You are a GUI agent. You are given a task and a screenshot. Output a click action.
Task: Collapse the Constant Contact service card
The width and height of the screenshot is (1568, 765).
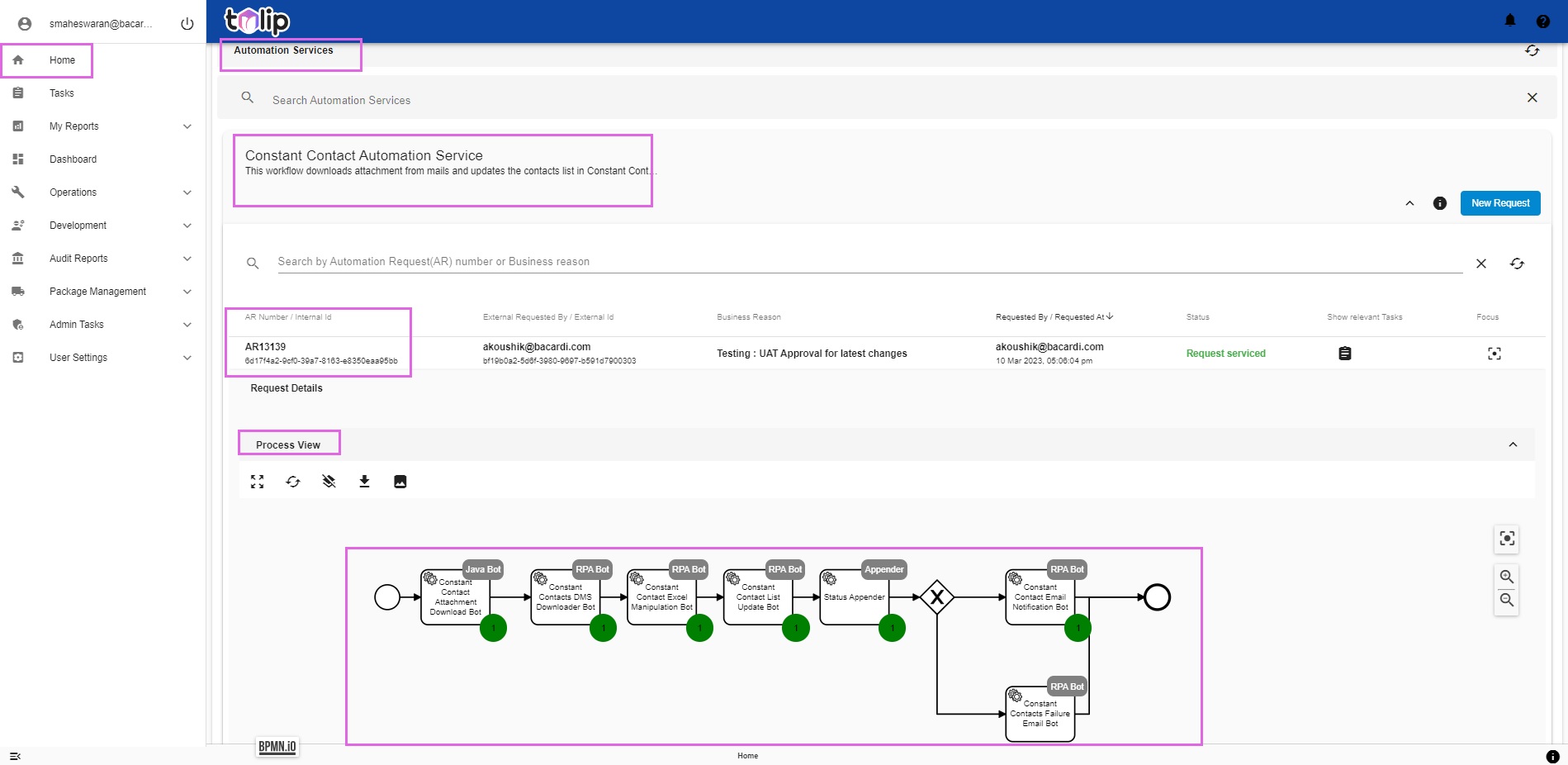tap(1409, 203)
